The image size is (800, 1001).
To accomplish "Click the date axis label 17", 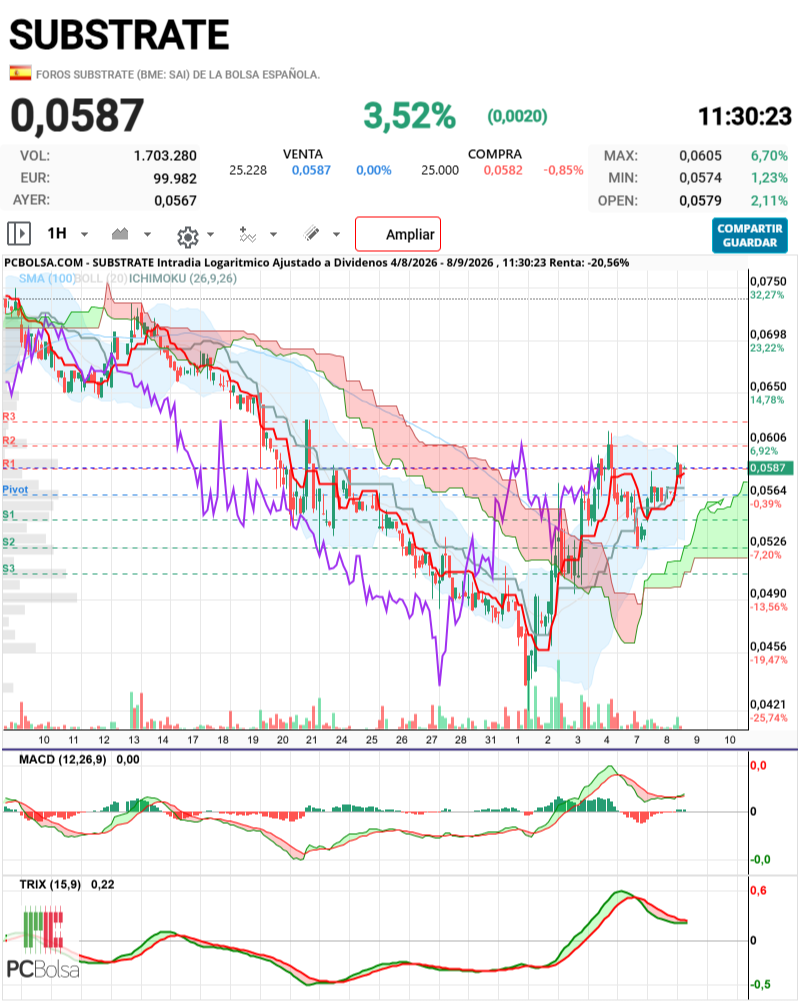I will pyautogui.click(x=193, y=740).
